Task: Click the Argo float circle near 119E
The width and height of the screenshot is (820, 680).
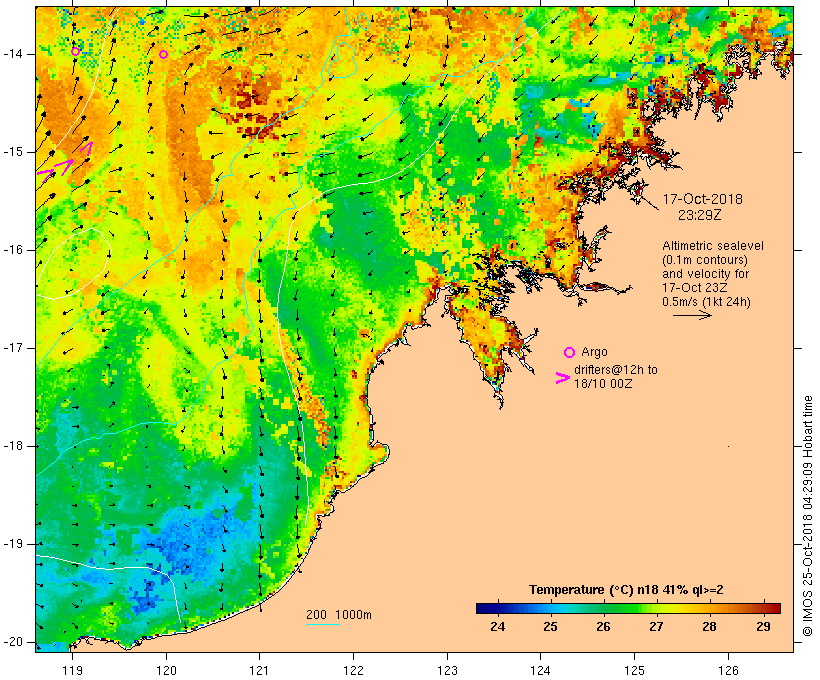Action: point(75,51)
